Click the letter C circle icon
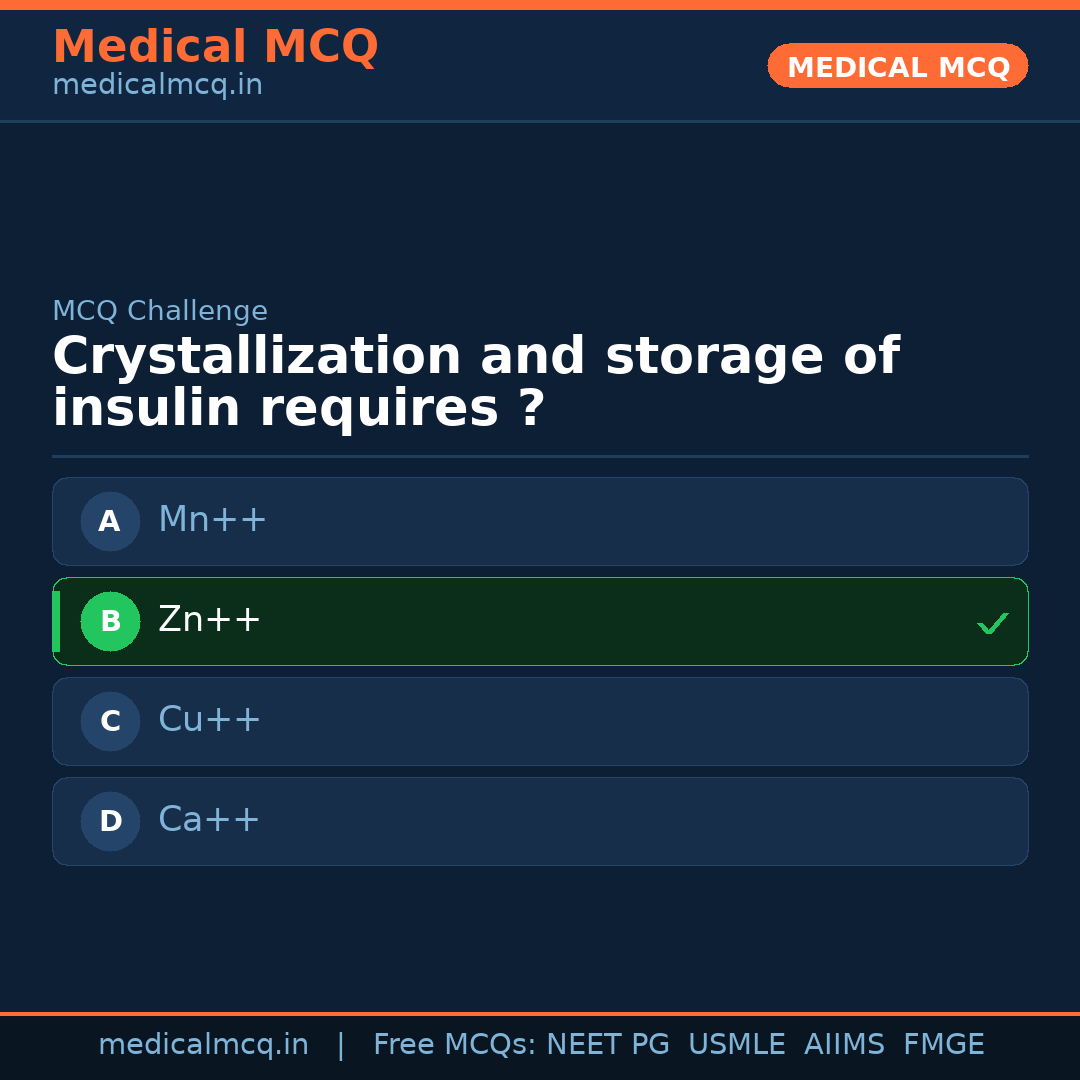The width and height of the screenshot is (1080, 1080). pos(110,721)
